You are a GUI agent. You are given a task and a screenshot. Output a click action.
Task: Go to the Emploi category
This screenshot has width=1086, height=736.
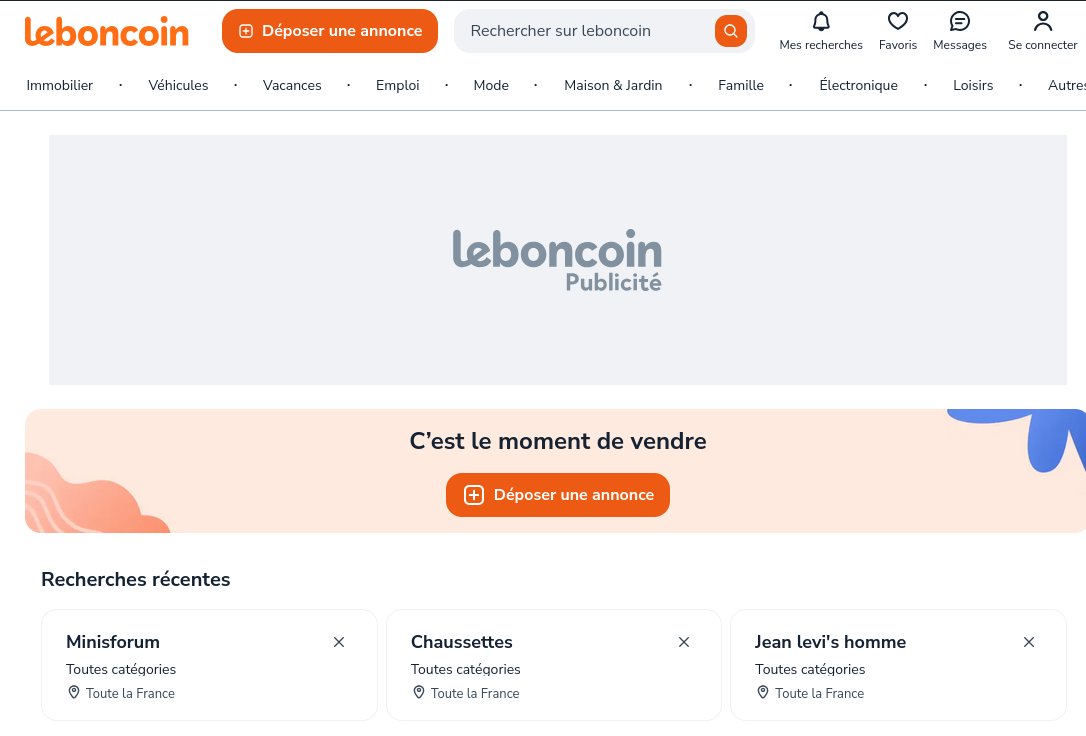click(398, 85)
